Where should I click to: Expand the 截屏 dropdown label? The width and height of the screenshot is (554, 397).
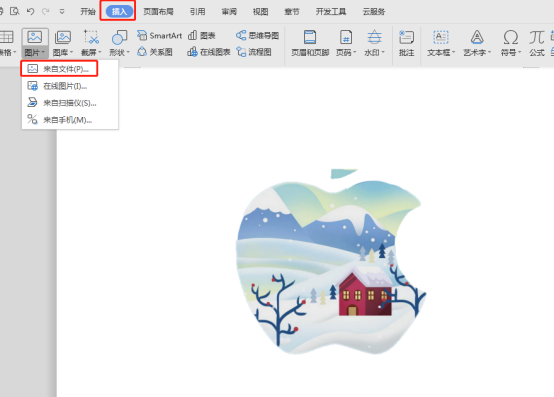coord(91,53)
